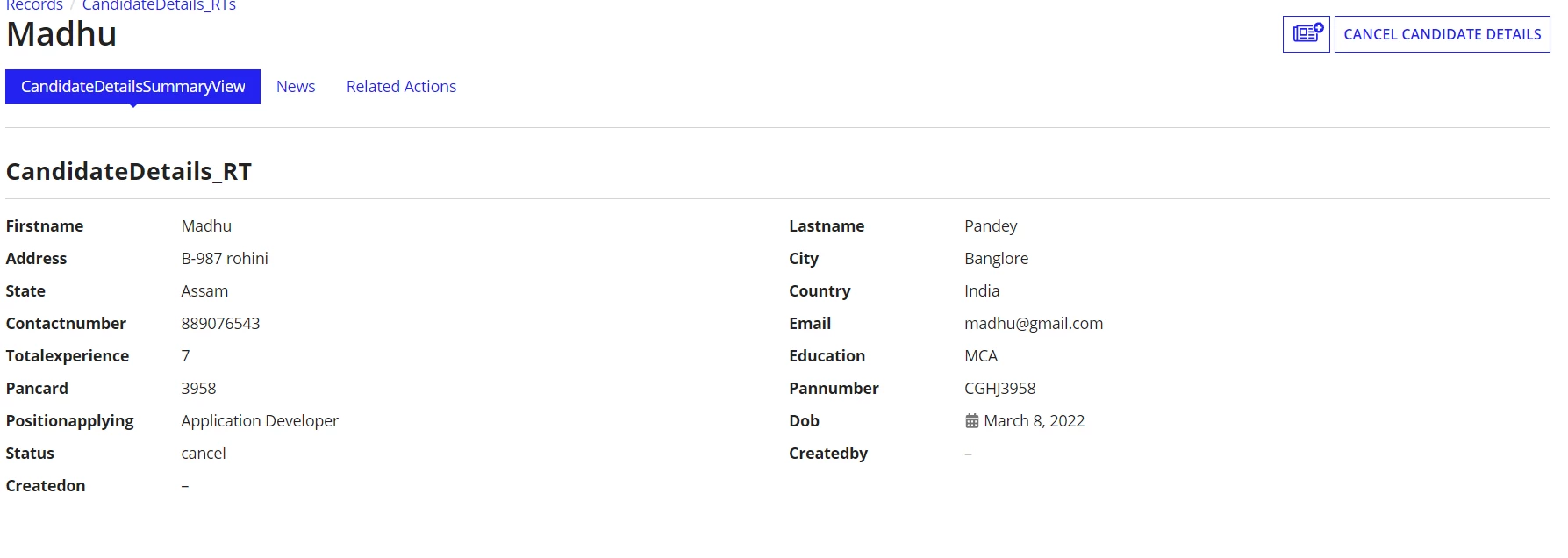Viewport: 1568px width, 558px height.
Task: Click the calendar icon beside Dob
Action: [x=972, y=421]
